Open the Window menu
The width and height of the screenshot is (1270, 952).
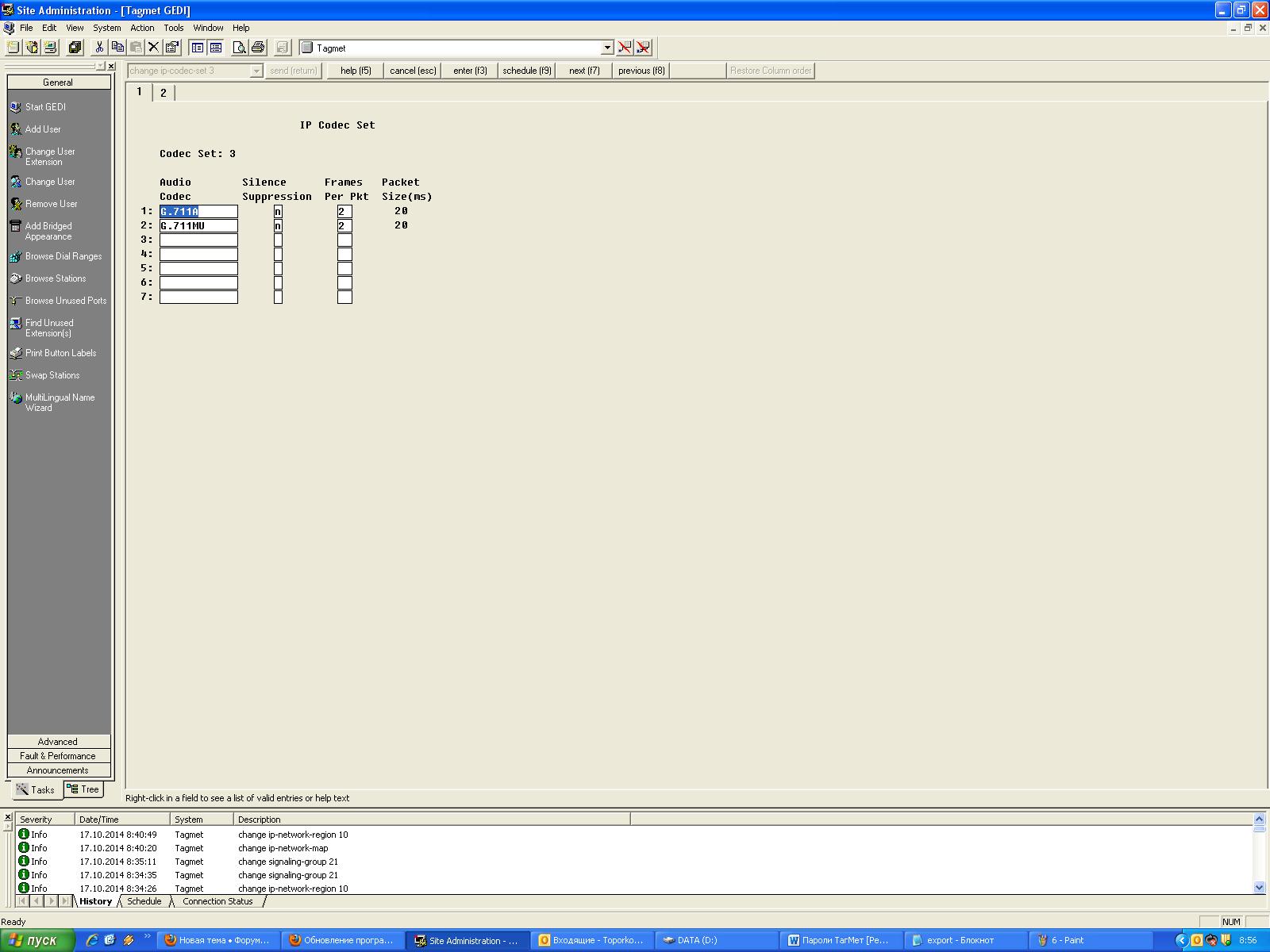click(x=208, y=28)
